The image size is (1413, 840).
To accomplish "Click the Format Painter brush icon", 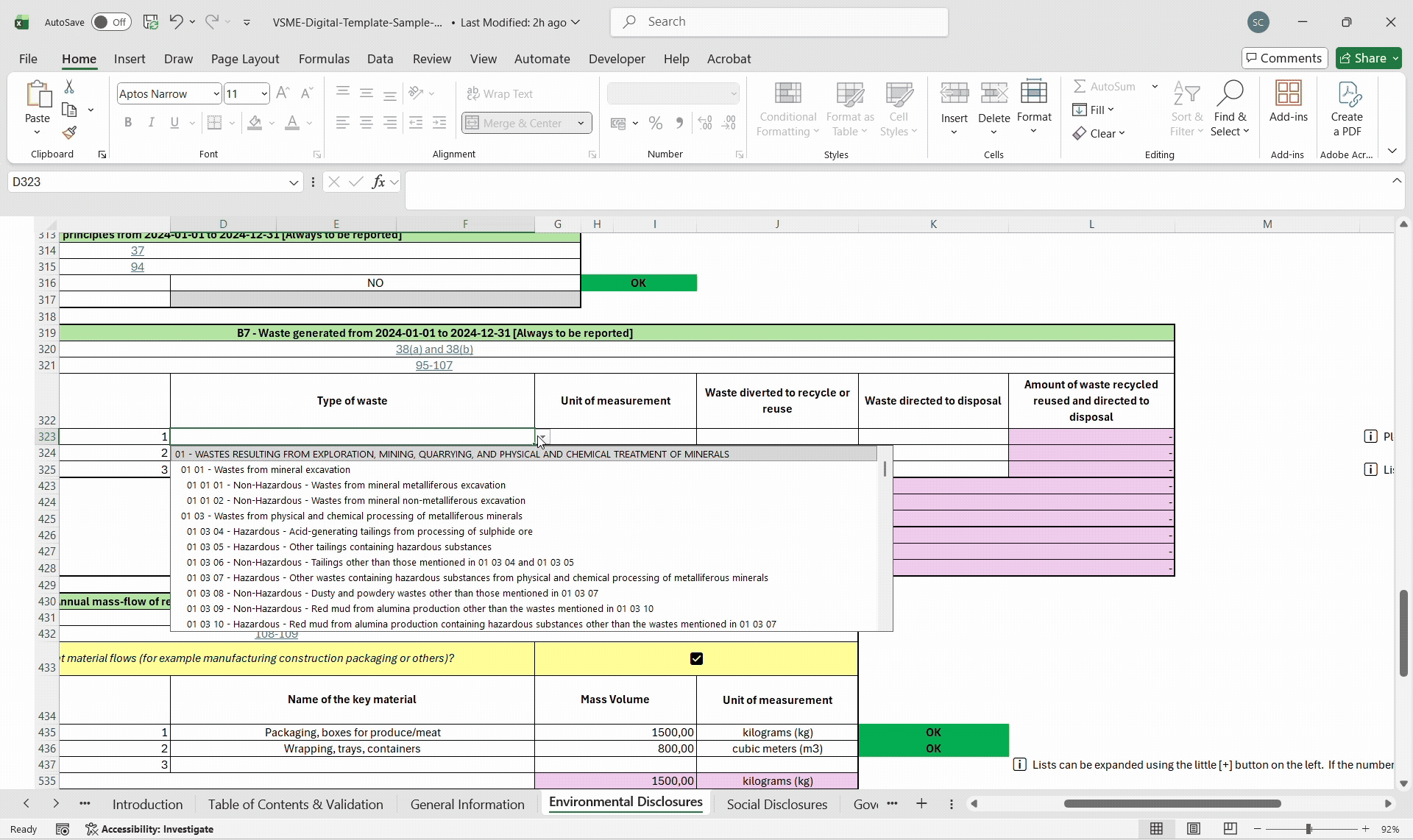I will point(69,132).
